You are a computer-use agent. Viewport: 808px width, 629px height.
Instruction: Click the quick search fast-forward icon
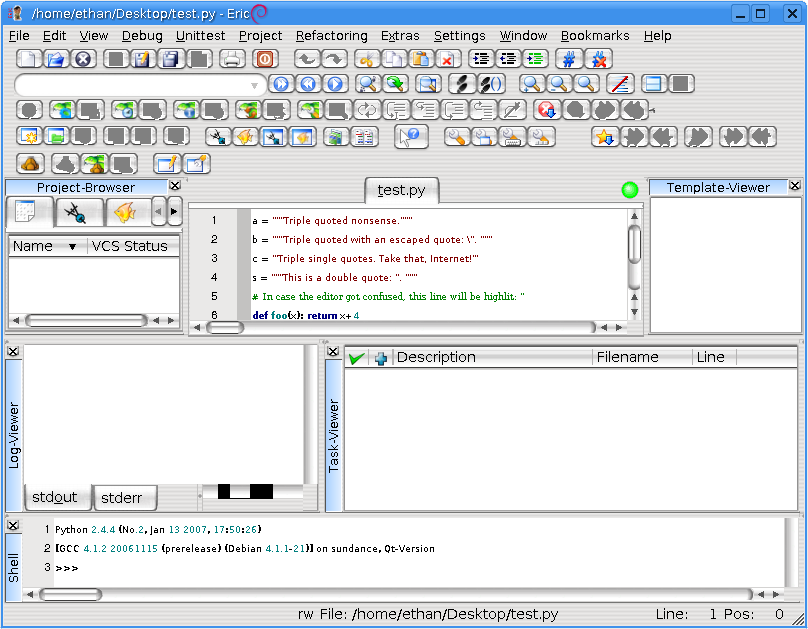281,83
